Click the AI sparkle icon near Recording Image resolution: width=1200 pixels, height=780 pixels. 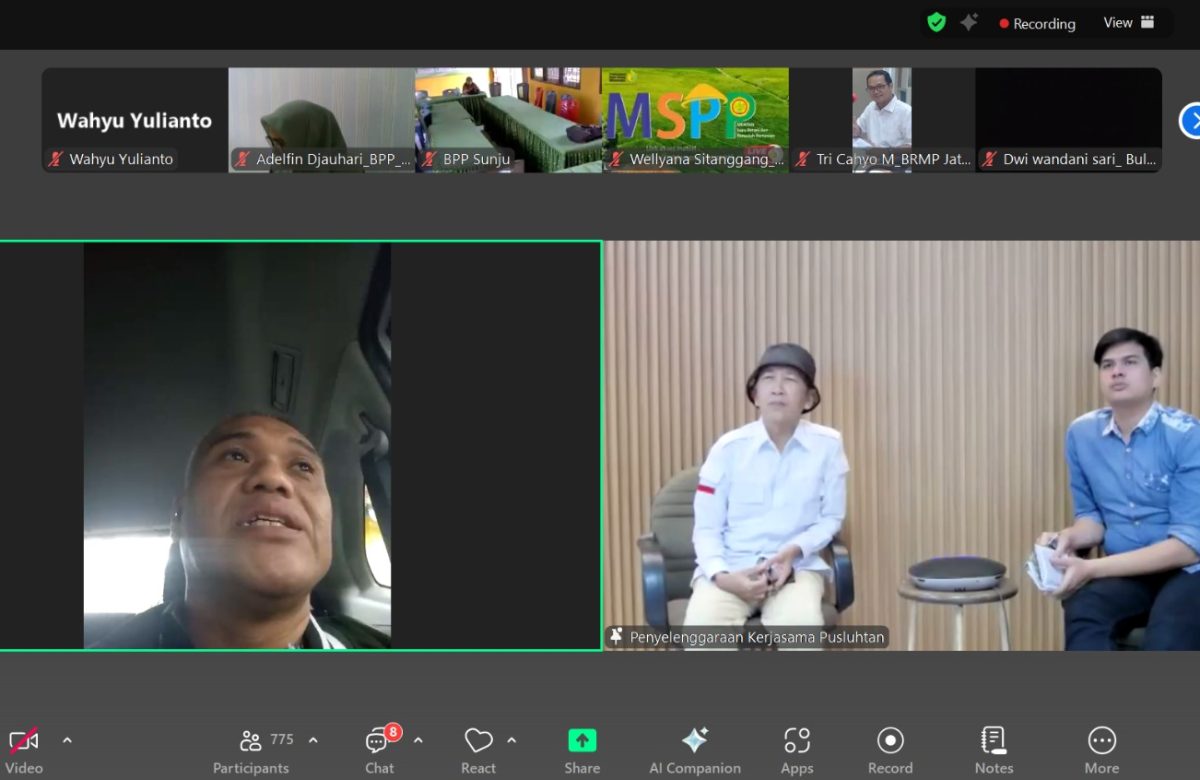[969, 23]
